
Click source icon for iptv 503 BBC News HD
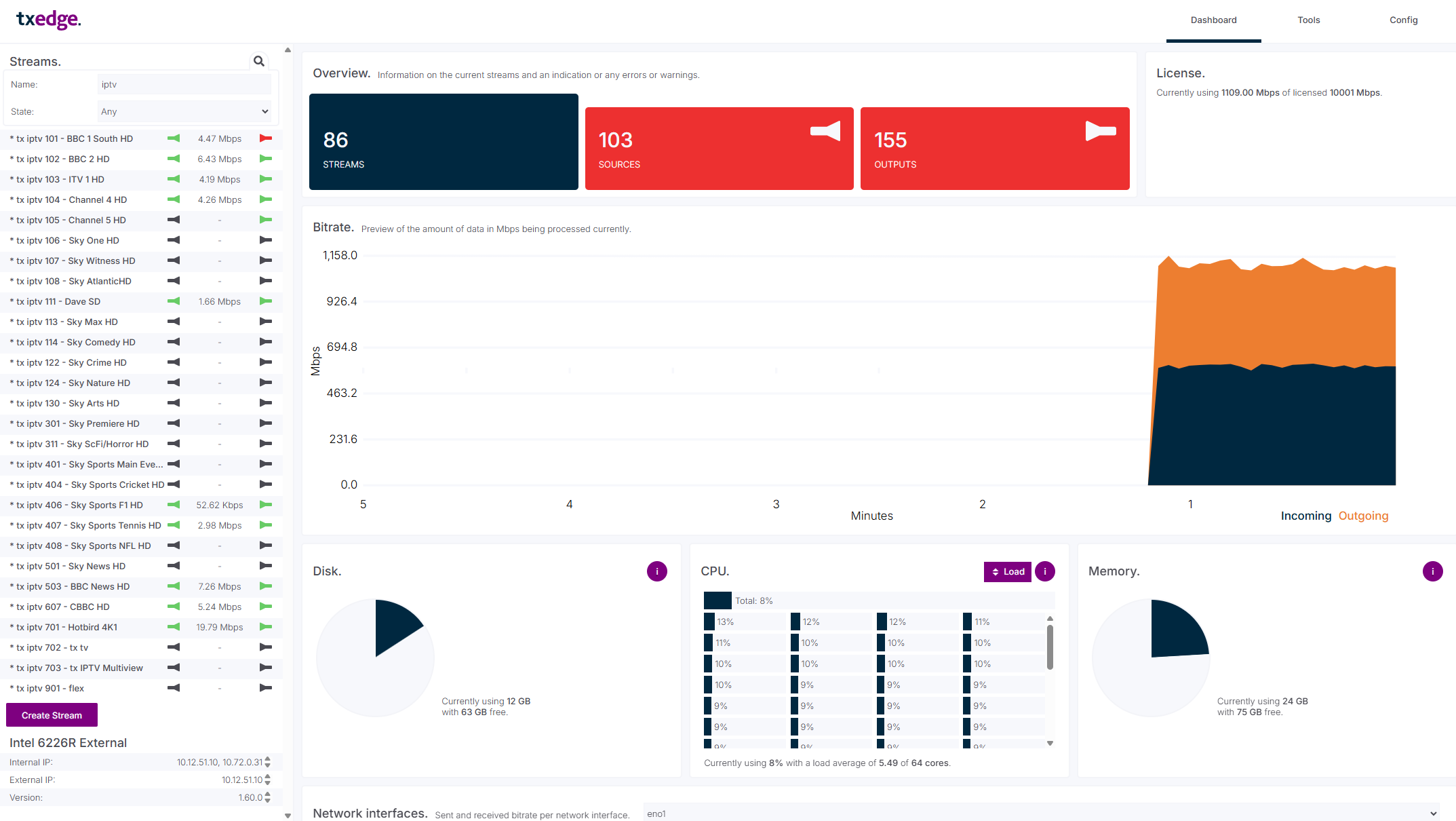(x=174, y=586)
